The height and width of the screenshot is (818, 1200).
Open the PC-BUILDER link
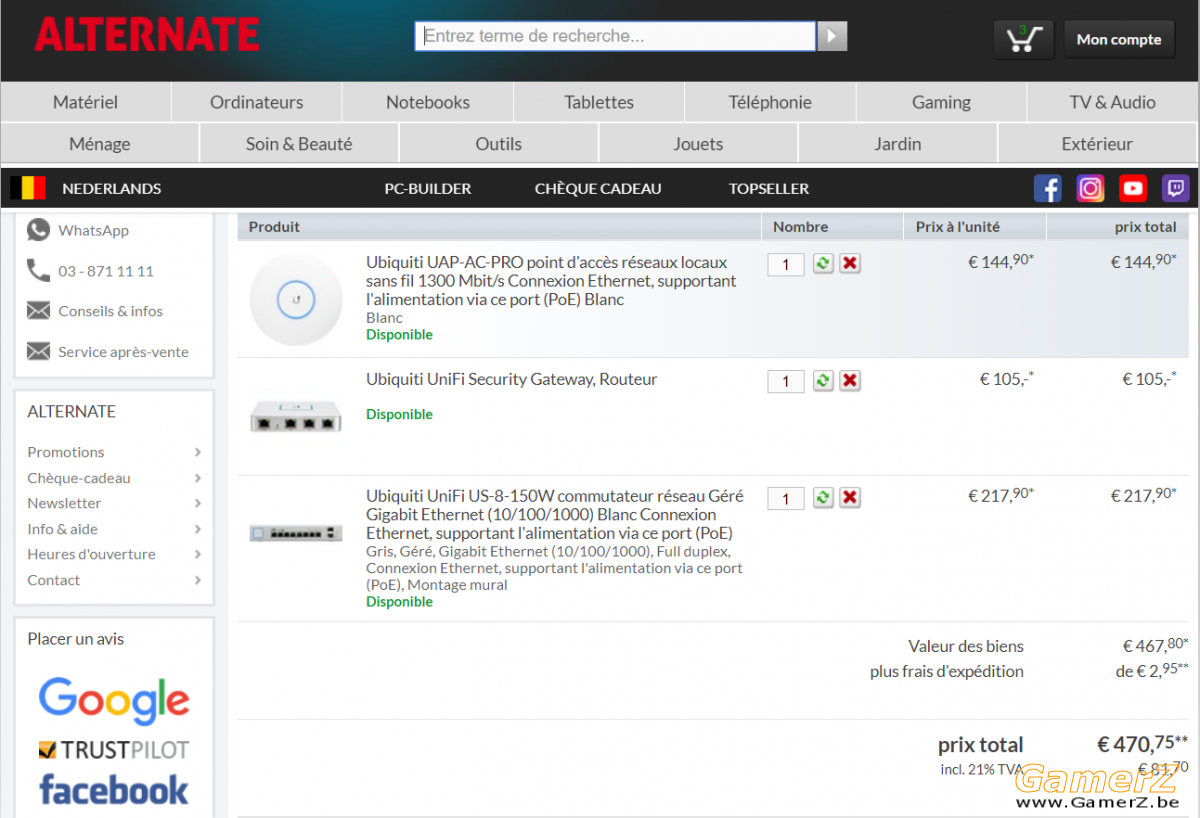pos(428,188)
